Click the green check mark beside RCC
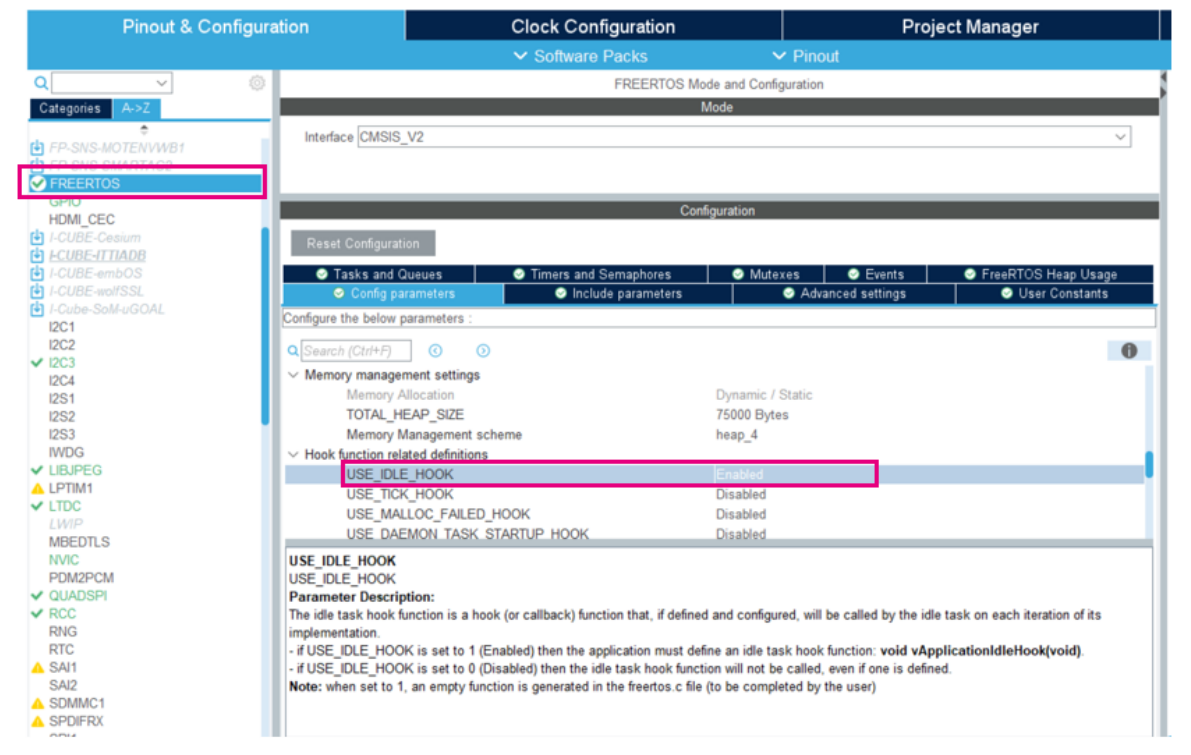 pyautogui.click(x=36, y=614)
